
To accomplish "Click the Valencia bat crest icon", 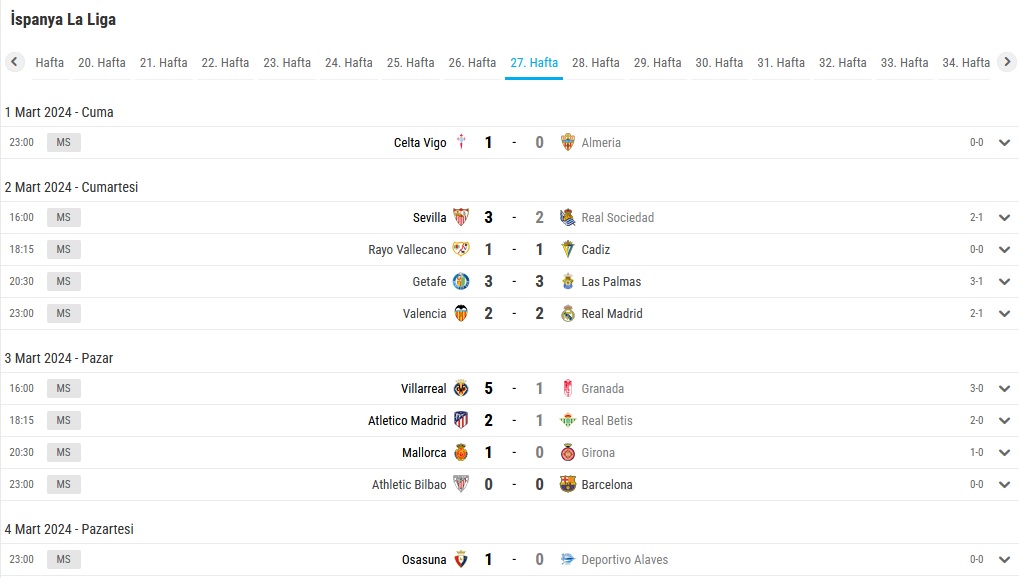I will (x=461, y=313).
